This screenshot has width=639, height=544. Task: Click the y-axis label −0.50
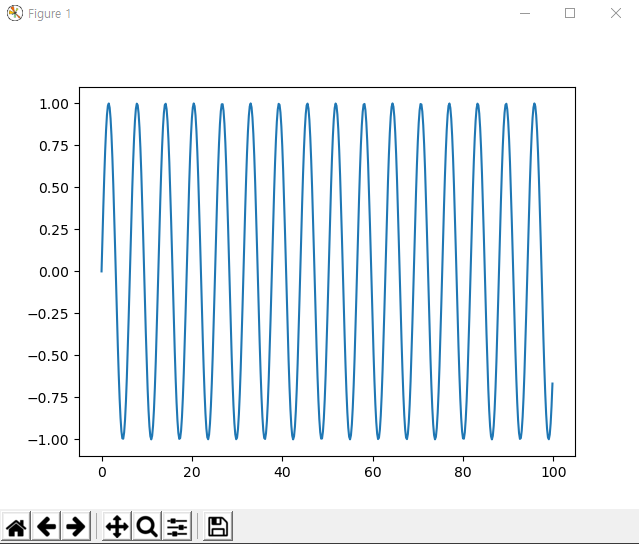48,356
